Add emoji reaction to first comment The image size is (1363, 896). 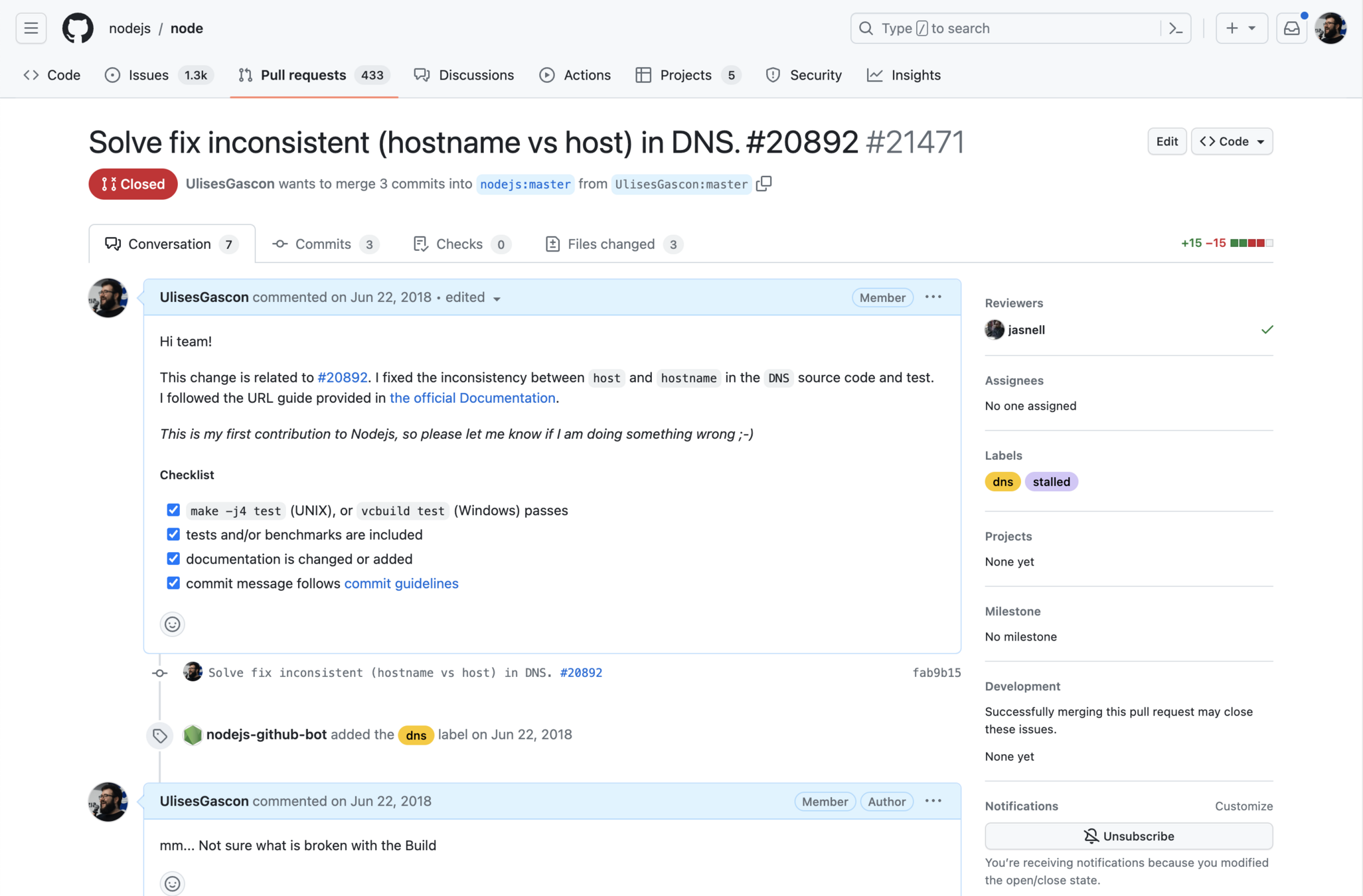click(173, 624)
